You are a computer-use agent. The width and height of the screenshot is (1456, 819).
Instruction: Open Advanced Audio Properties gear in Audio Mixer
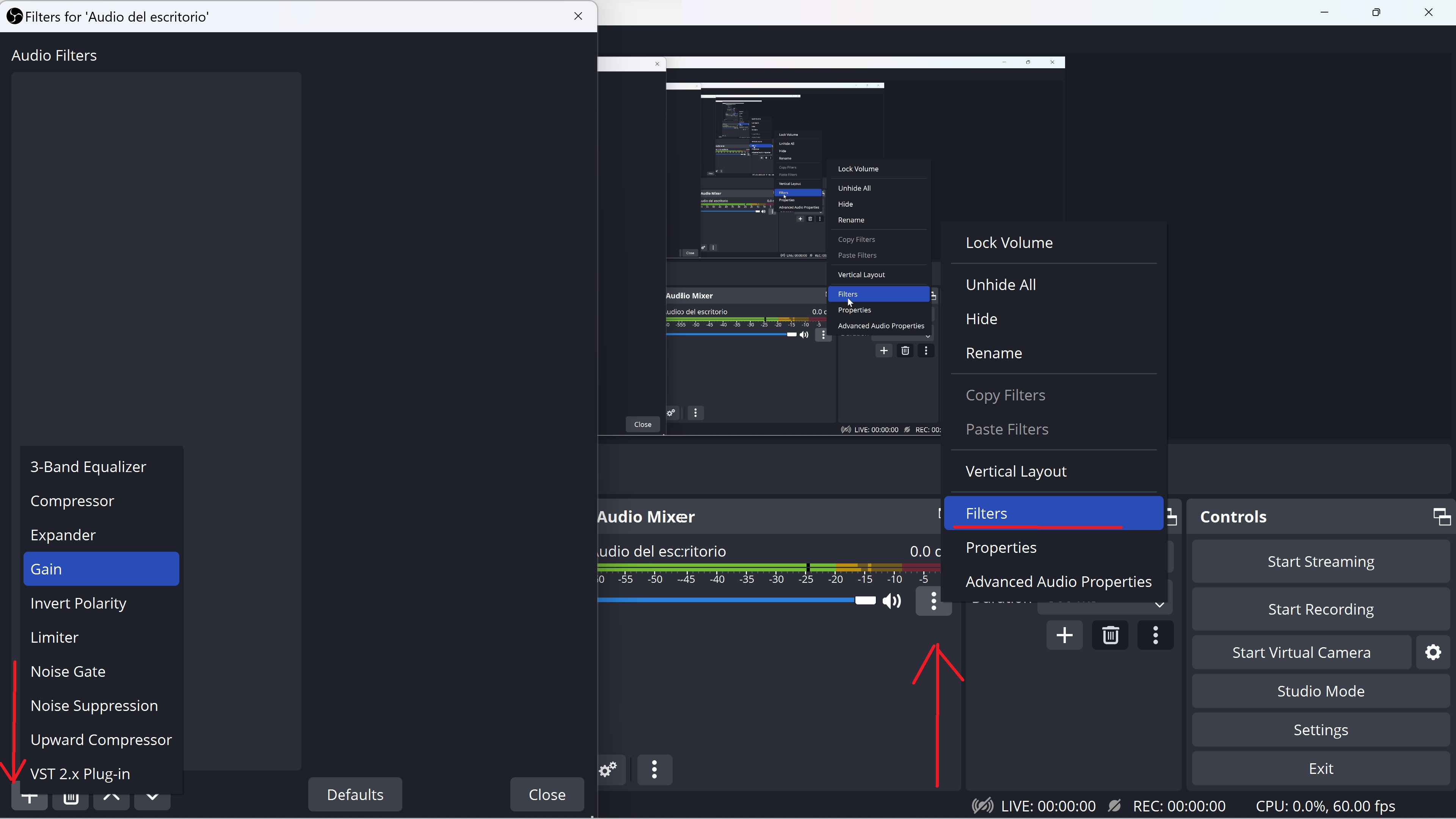pyautogui.click(x=608, y=769)
